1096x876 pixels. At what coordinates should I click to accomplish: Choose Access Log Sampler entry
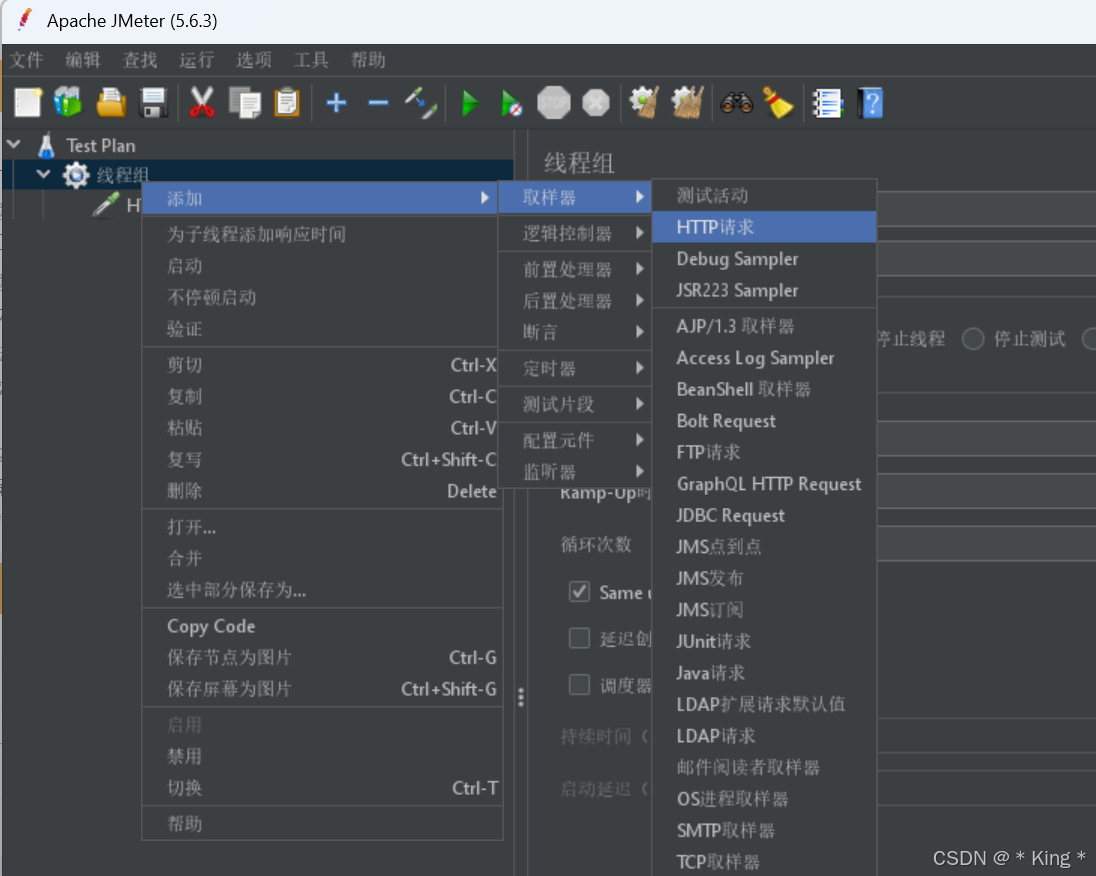click(764, 358)
